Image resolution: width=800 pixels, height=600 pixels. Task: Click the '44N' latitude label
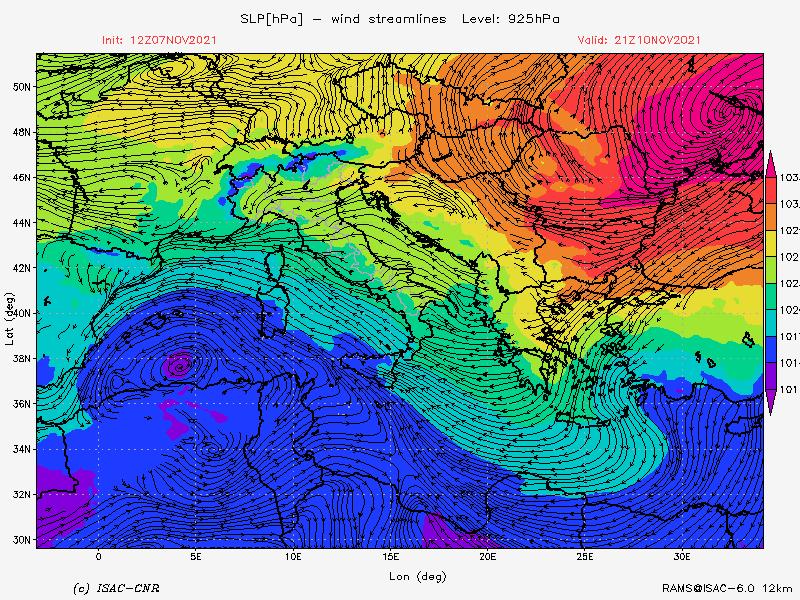[21, 223]
